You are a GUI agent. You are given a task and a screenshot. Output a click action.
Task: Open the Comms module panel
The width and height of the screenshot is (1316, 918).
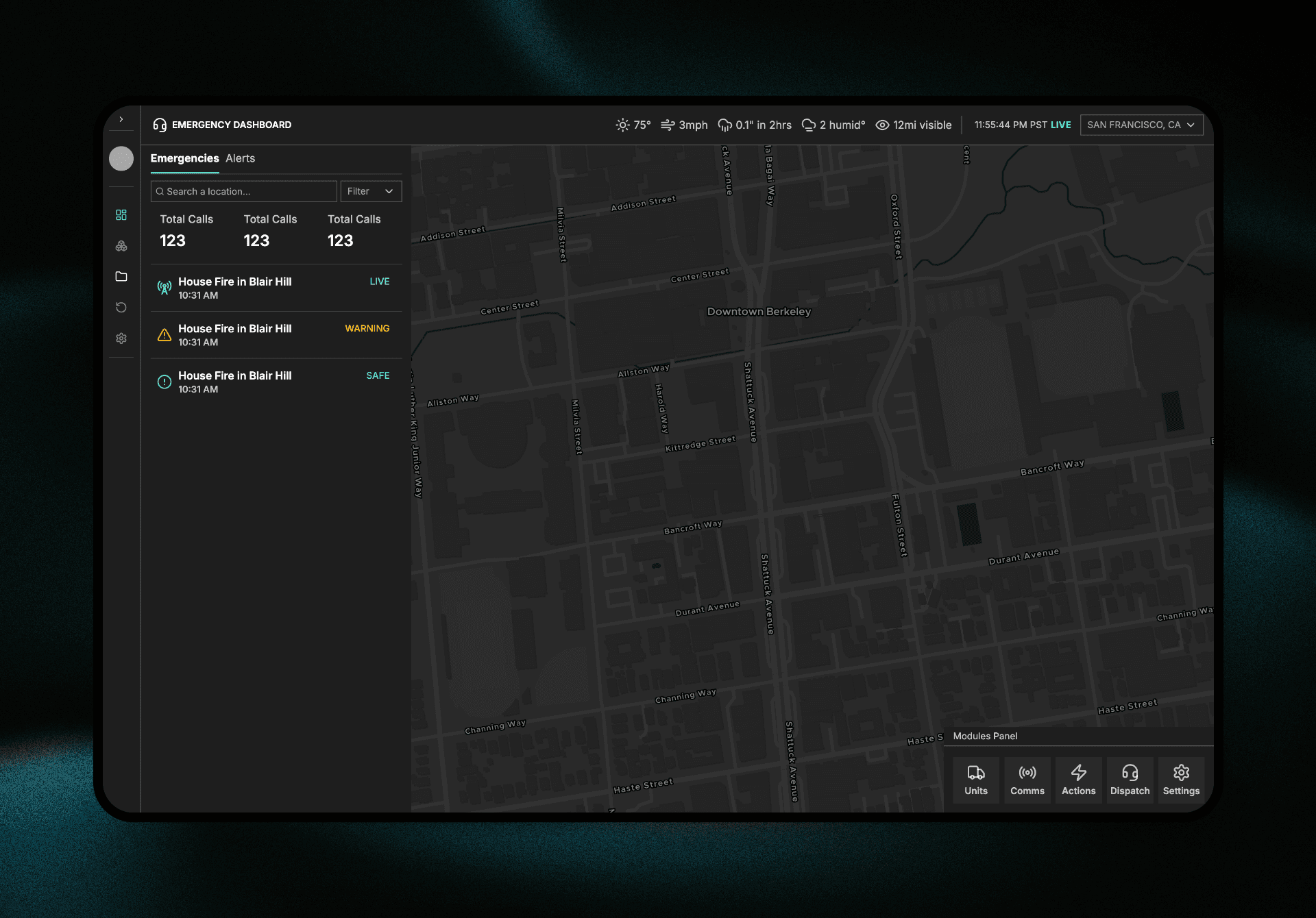[1027, 780]
